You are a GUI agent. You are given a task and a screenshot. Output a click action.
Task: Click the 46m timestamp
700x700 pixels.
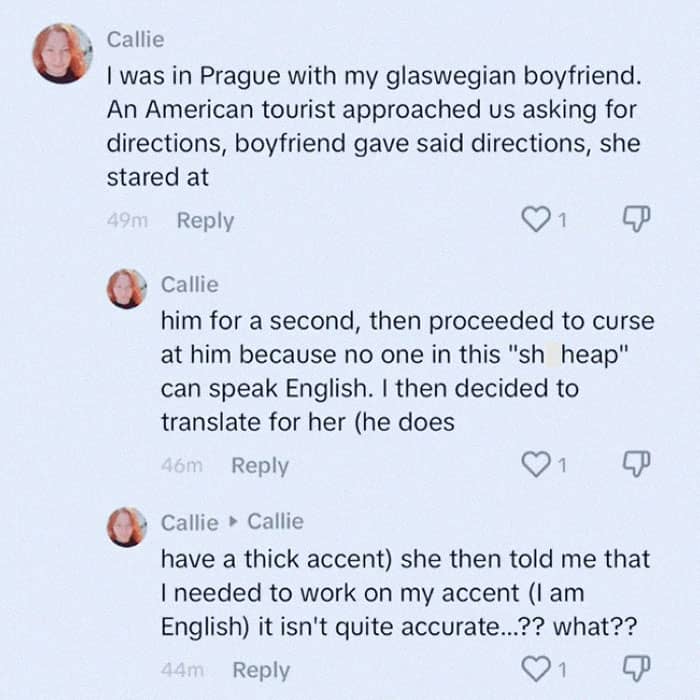182,466
